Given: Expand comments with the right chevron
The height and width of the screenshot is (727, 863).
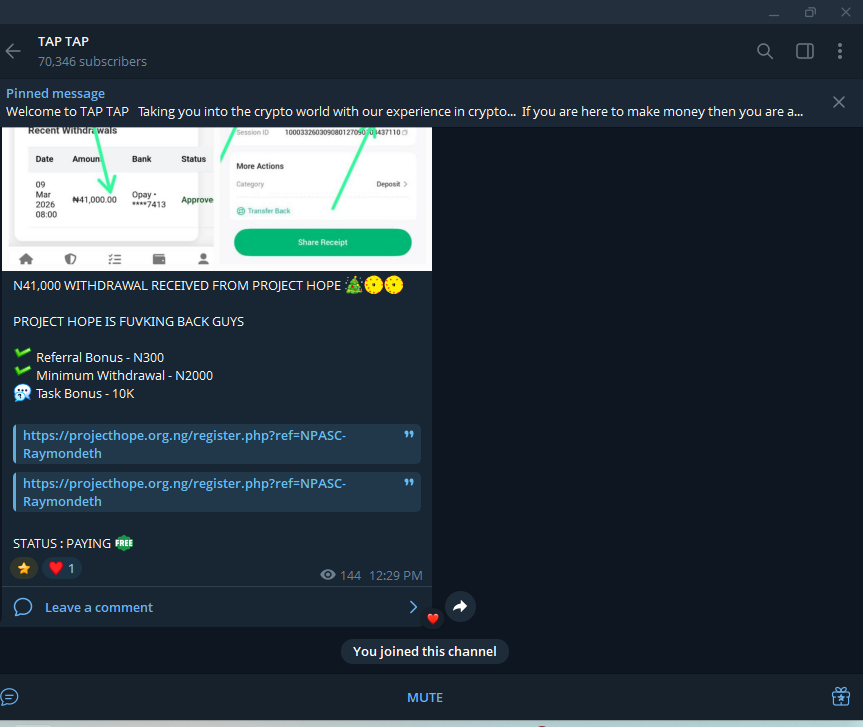Looking at the screenshot, I should [413, 607].
